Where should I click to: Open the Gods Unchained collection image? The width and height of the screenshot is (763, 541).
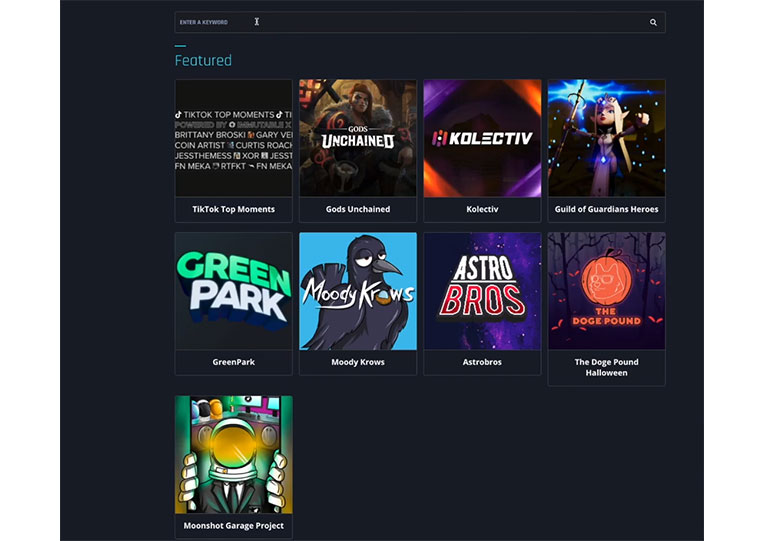coord(358,138)
